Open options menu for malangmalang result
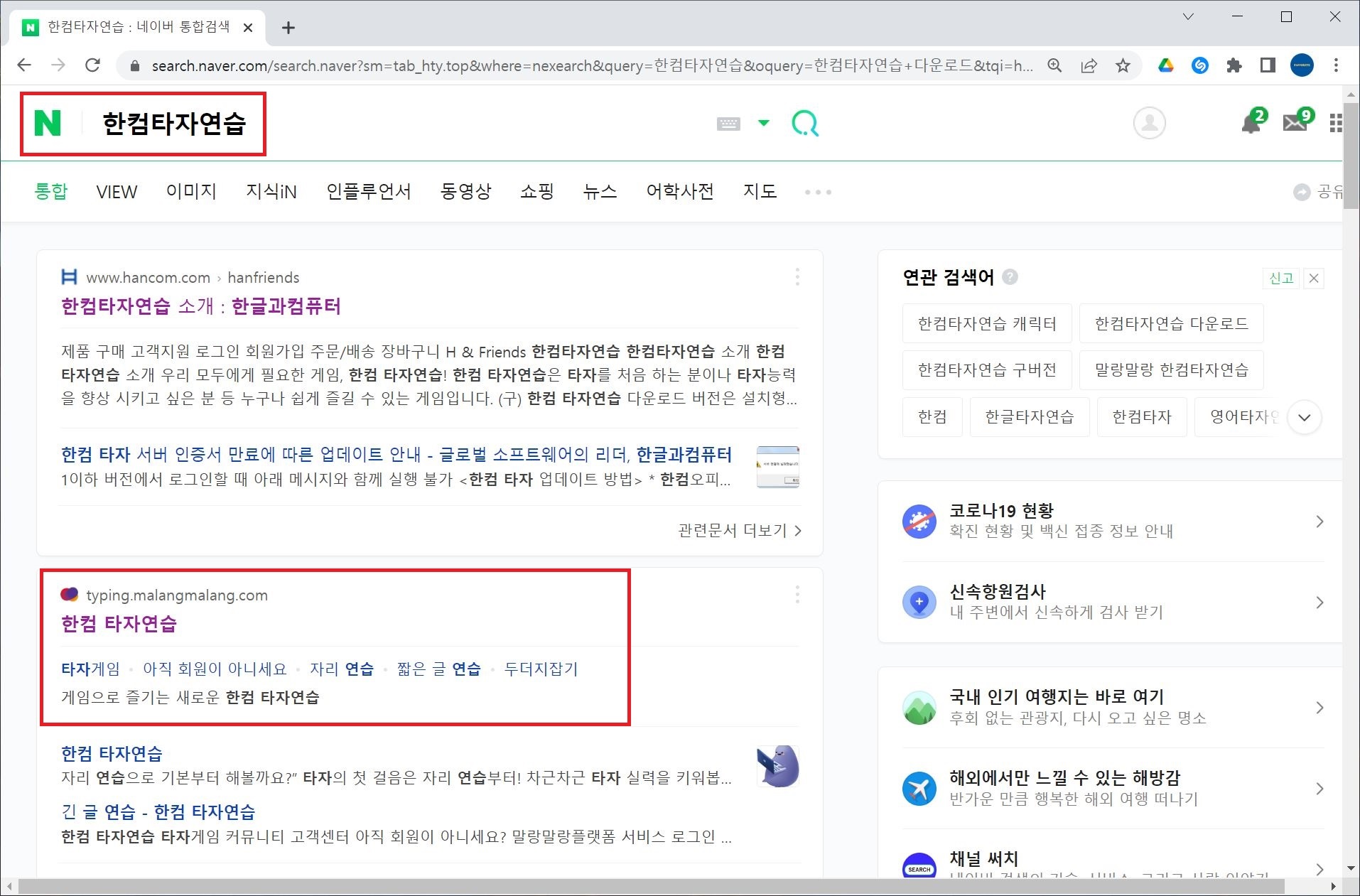The height and width of the screenshot is (896, 1360). point(797,595)
